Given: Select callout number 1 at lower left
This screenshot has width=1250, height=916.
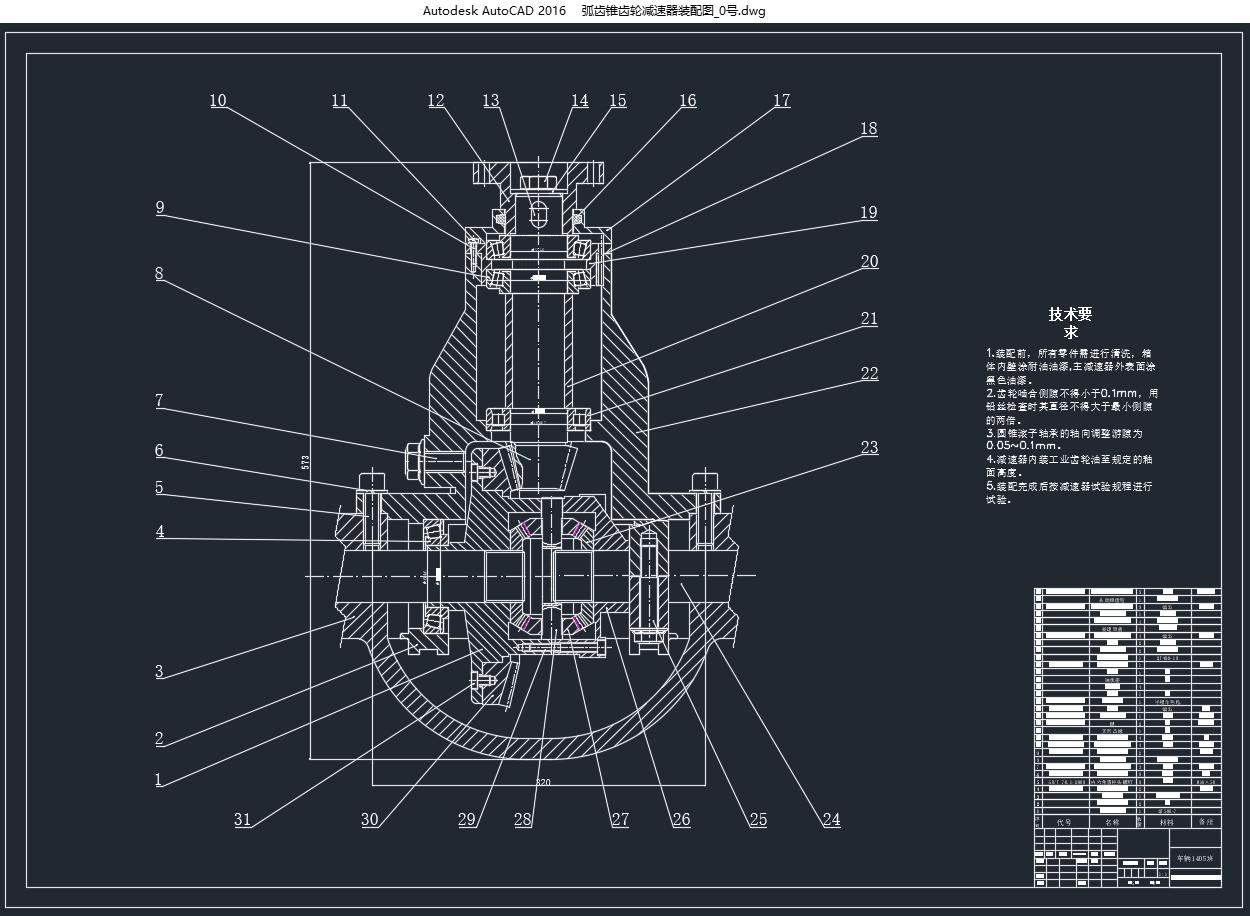Looking at the screenshot, I should click(x=158, y=779).
